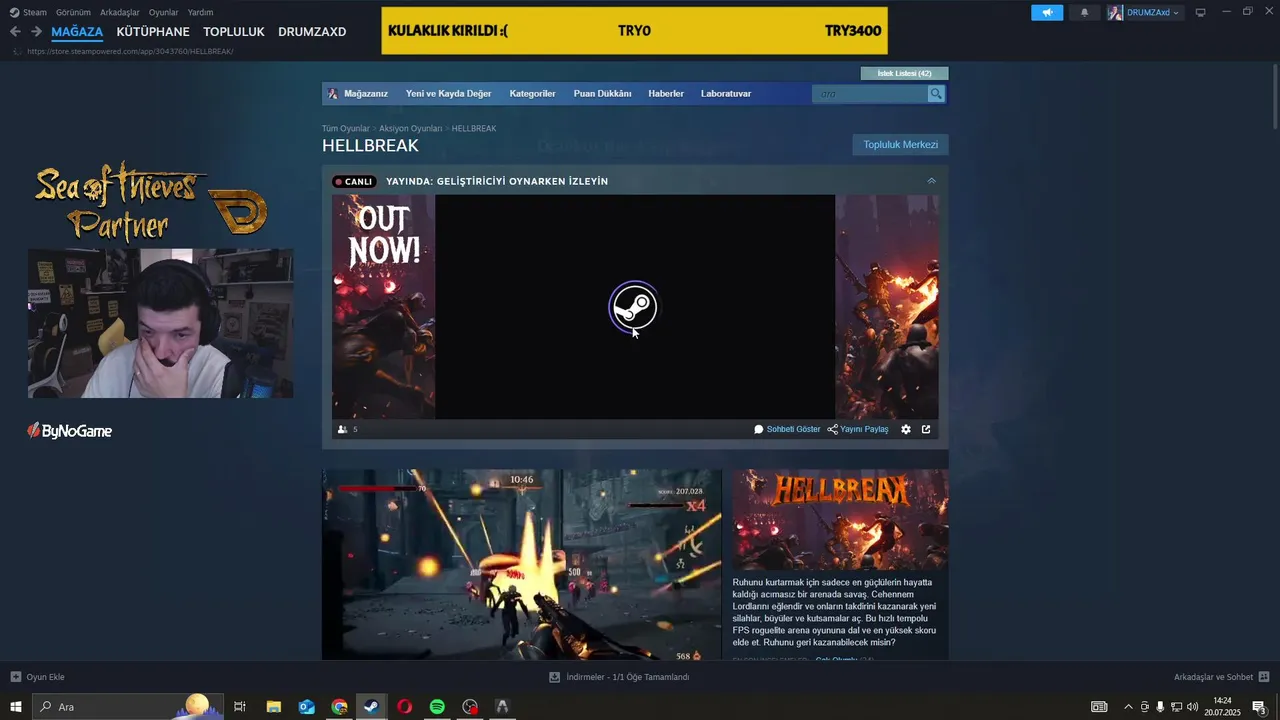Open the Windows Start menu

[x=16, y=707]
